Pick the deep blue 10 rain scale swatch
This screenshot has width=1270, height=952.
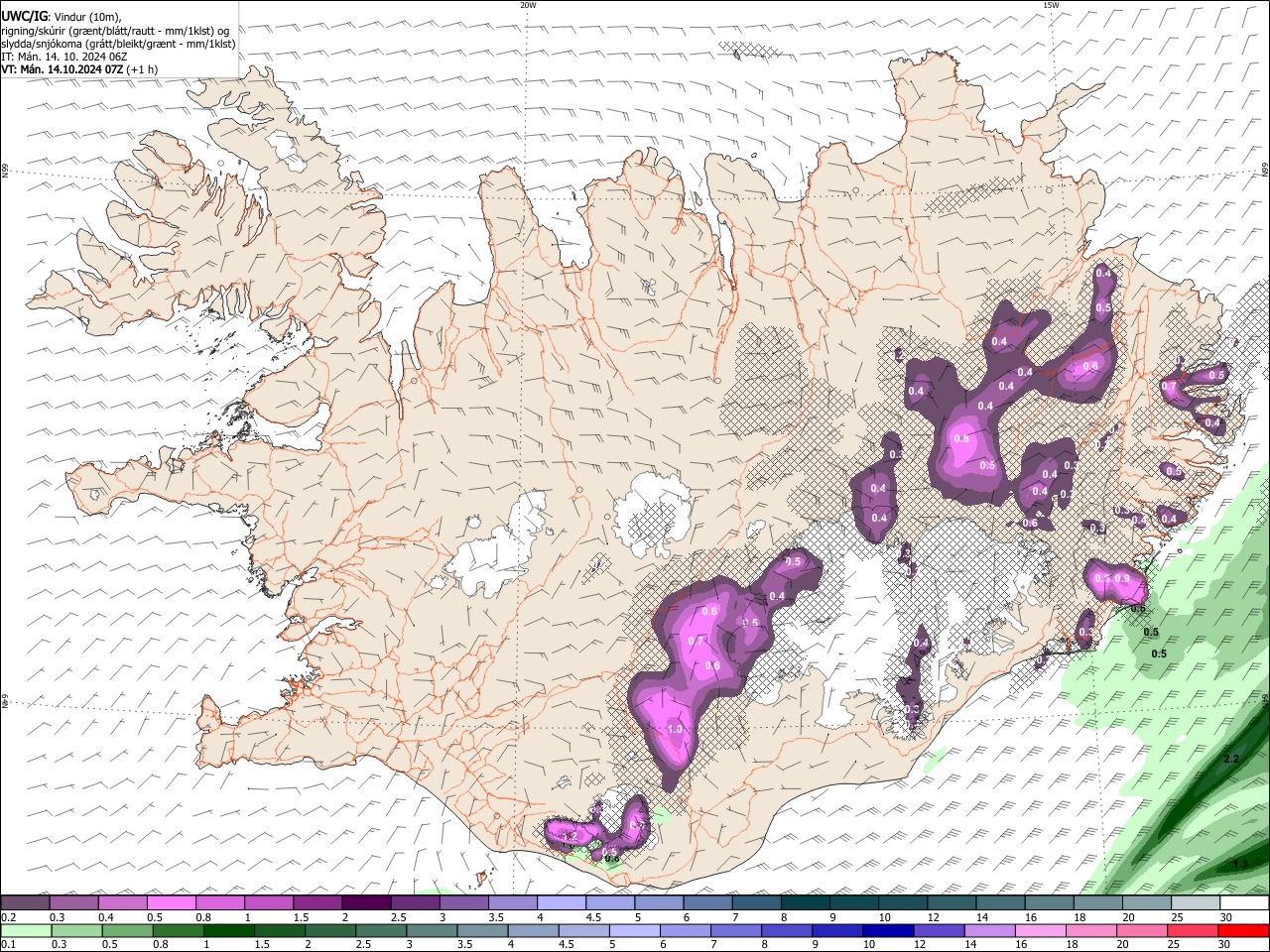click(887, 930)
